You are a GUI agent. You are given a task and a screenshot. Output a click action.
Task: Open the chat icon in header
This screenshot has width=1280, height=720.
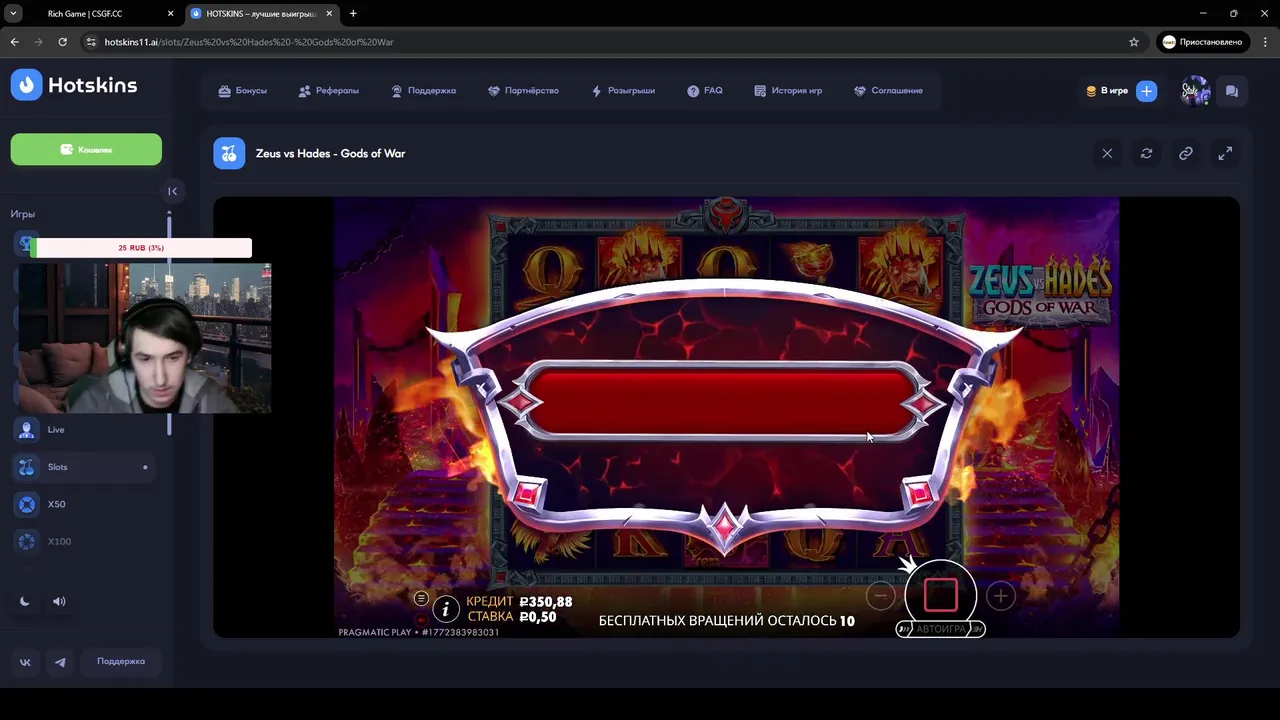click(1232, 91)
